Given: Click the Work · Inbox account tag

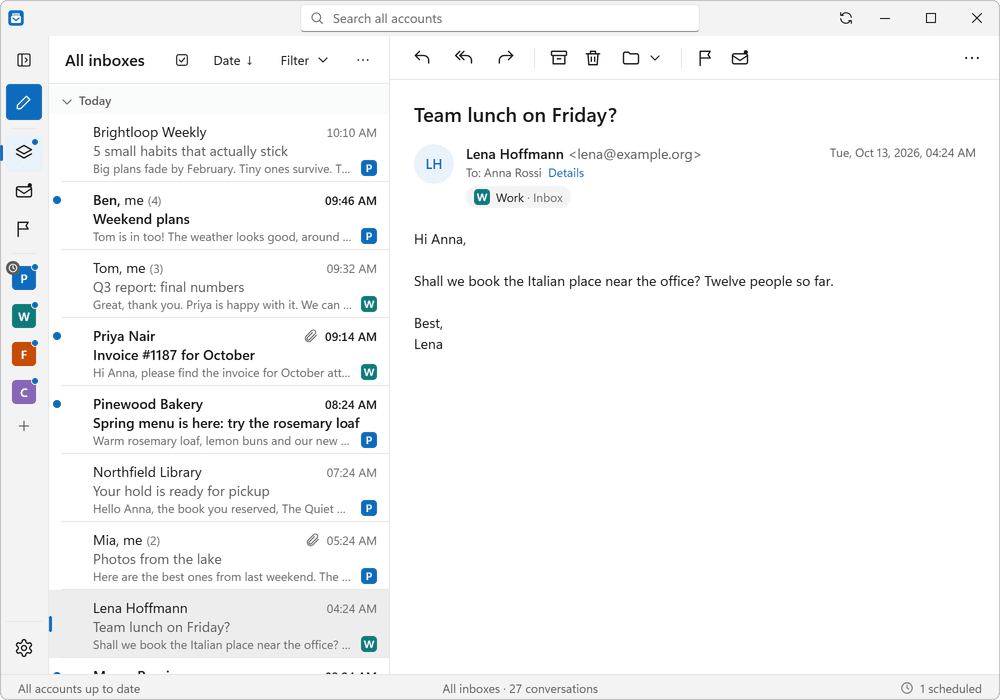Looking at the screenshot, I should [x=518, y=198].
